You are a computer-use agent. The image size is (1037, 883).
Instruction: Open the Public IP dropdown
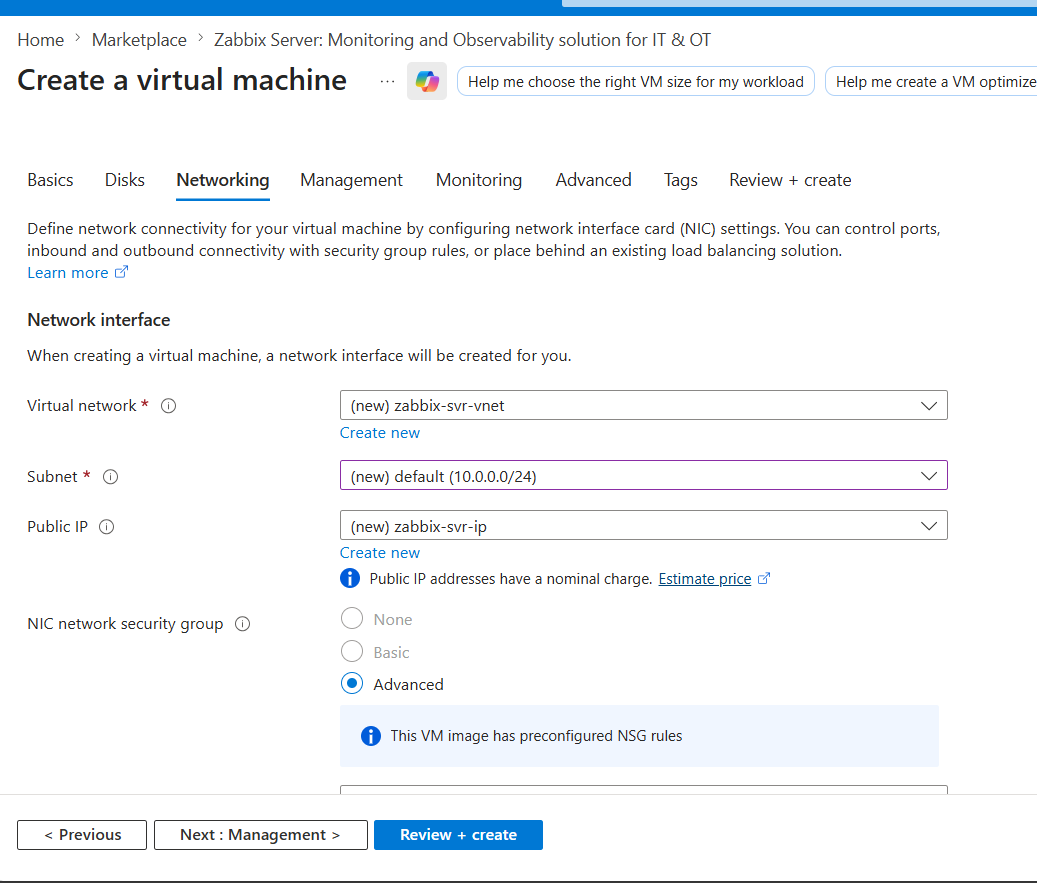point(643,525)
